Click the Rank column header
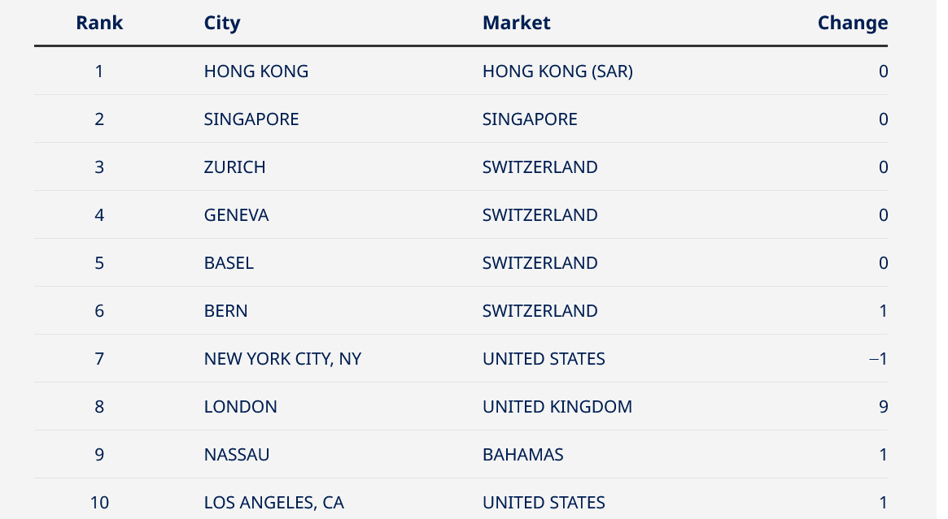The width and height of the screenshot is (948, 519). 99,23
